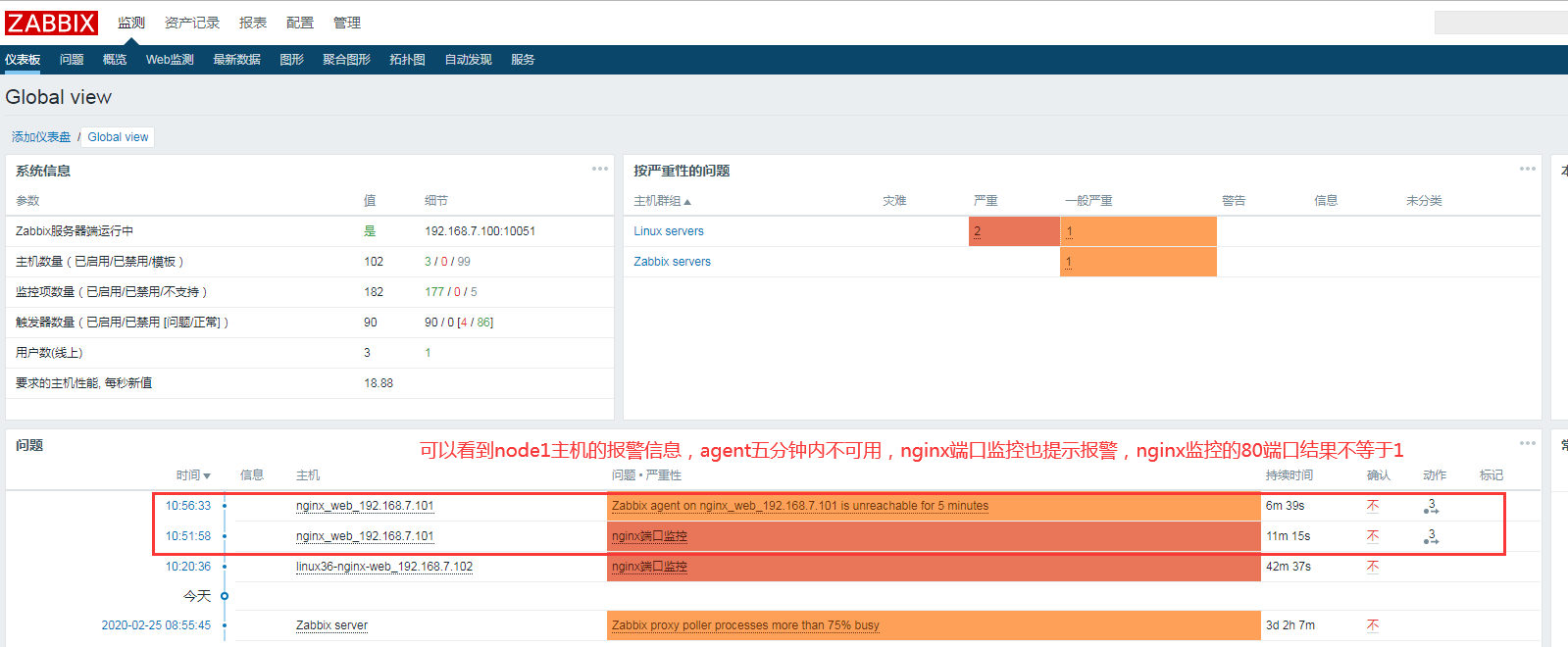1568x647 pixels.
Task: Open the Zabbix servers host group
Action: pos(673,262)
